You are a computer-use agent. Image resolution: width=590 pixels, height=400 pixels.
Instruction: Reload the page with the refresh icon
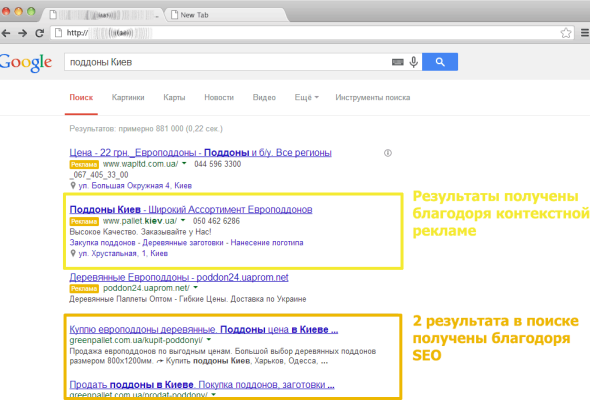40,33
